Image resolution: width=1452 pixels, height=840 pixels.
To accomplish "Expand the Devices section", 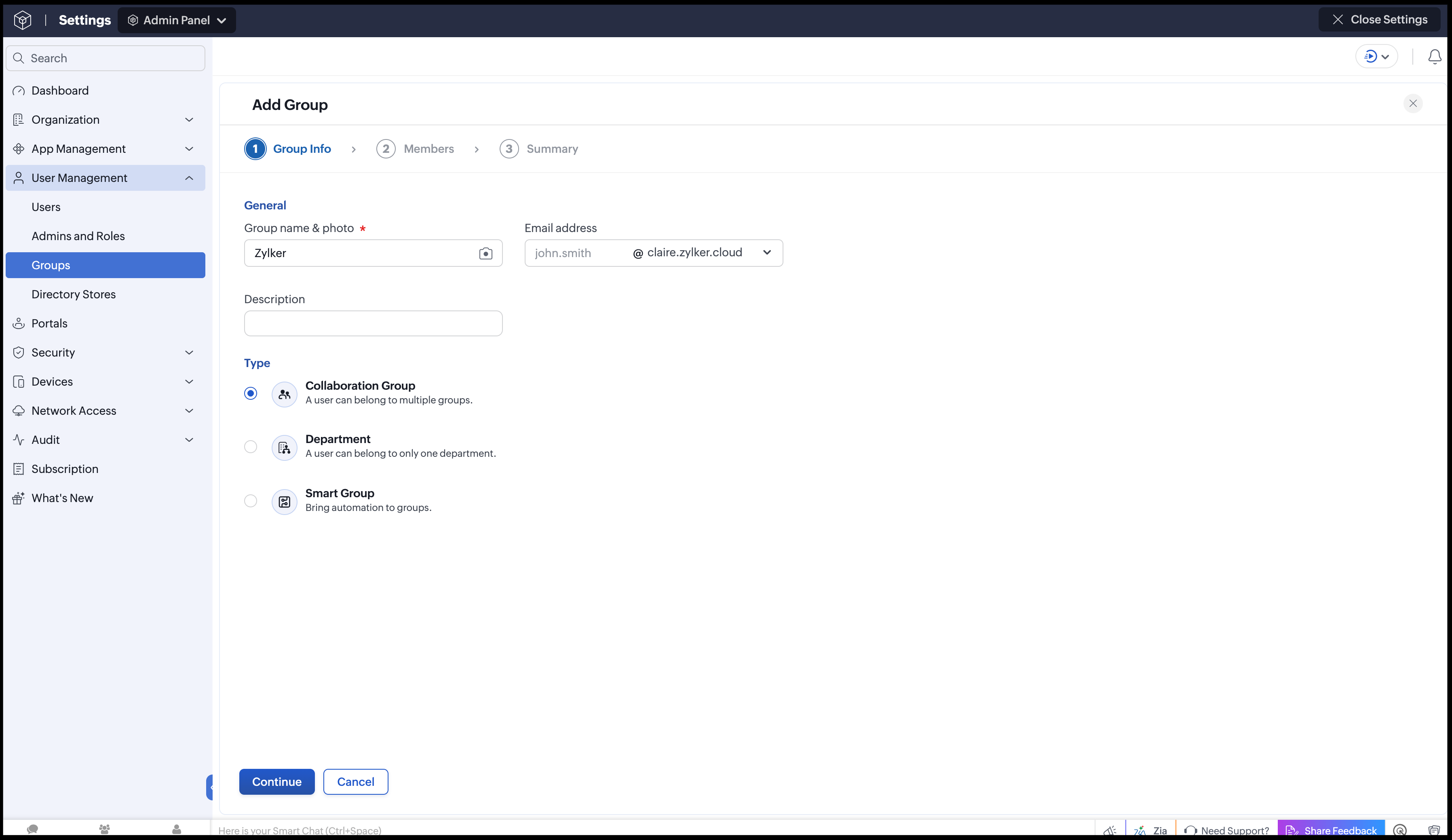I will 106,382.
